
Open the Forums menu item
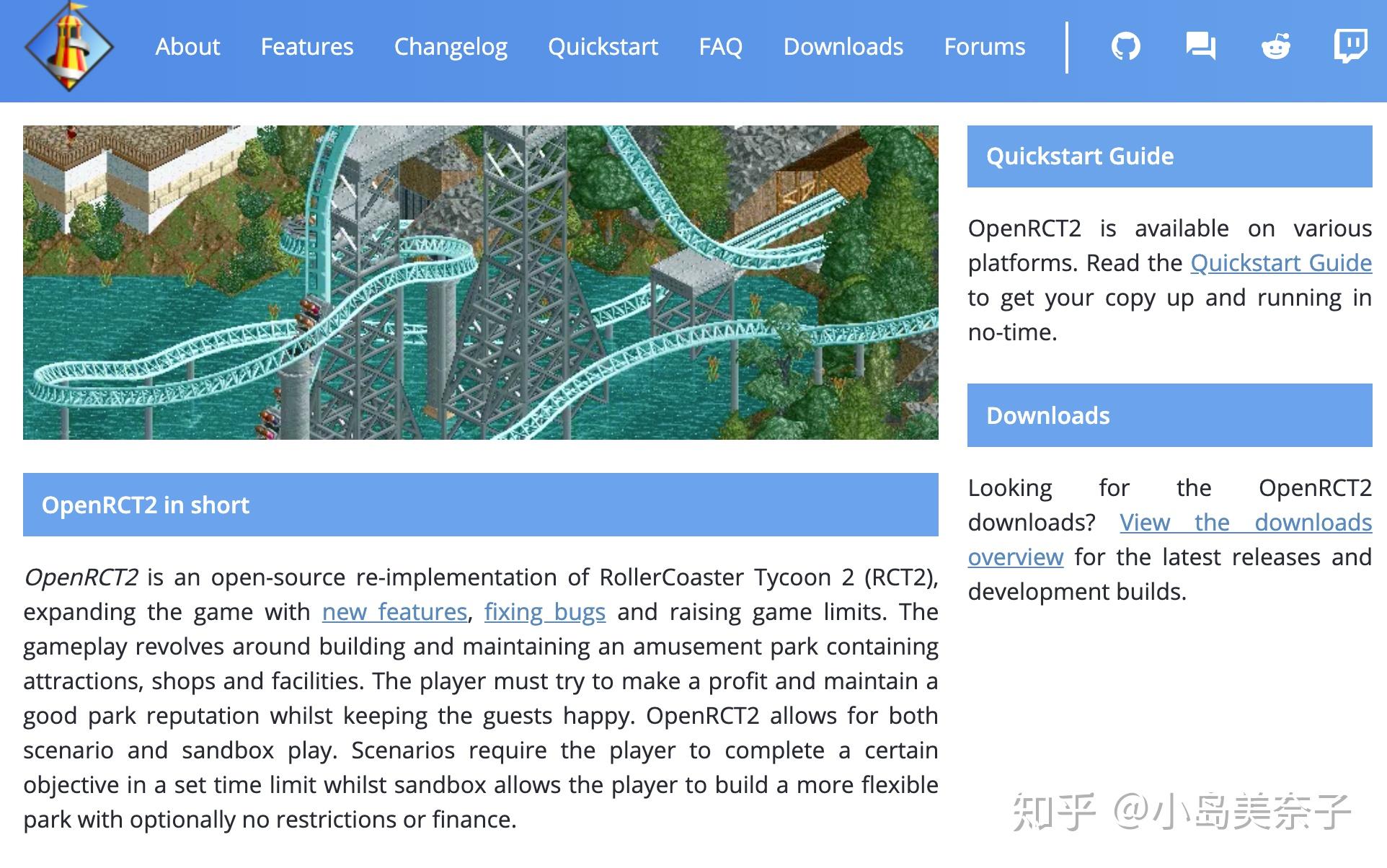tap(984, 47)
